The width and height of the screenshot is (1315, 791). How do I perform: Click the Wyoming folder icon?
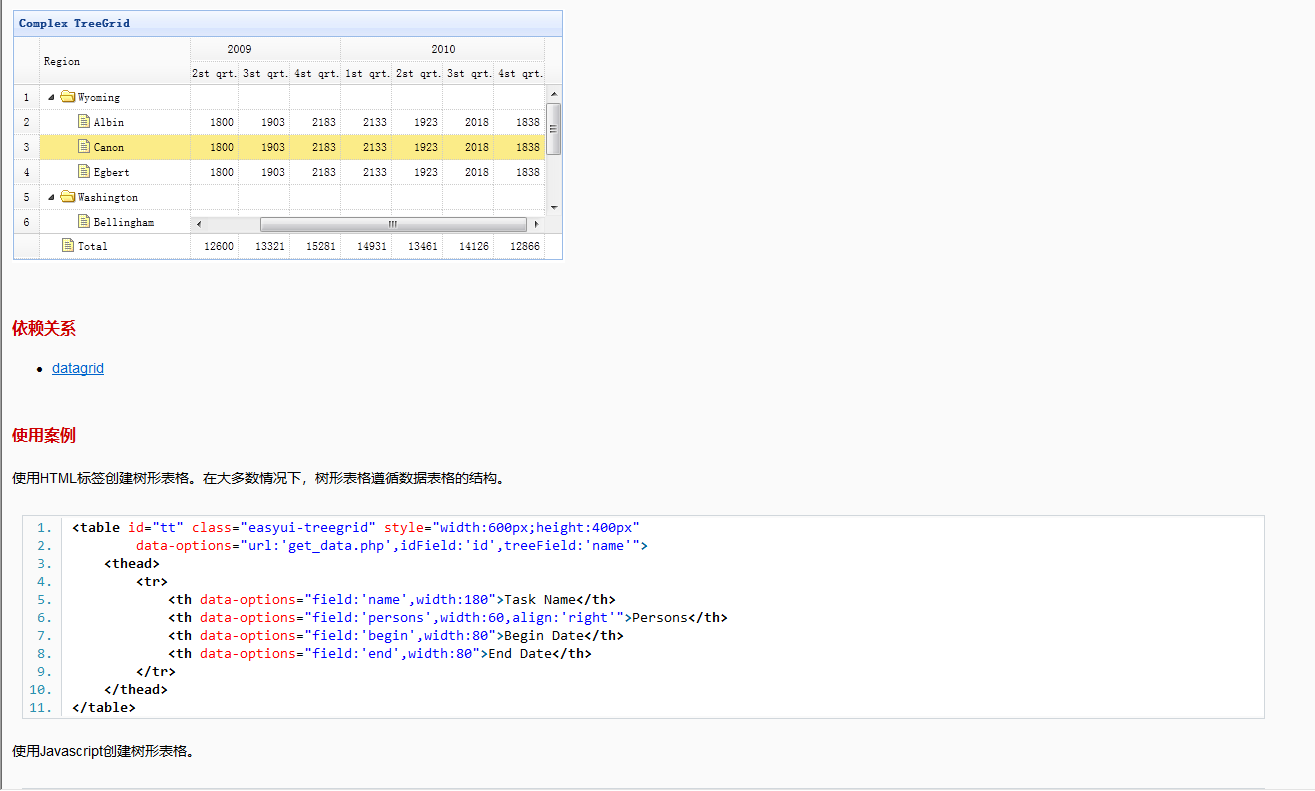tap(68, 97)
